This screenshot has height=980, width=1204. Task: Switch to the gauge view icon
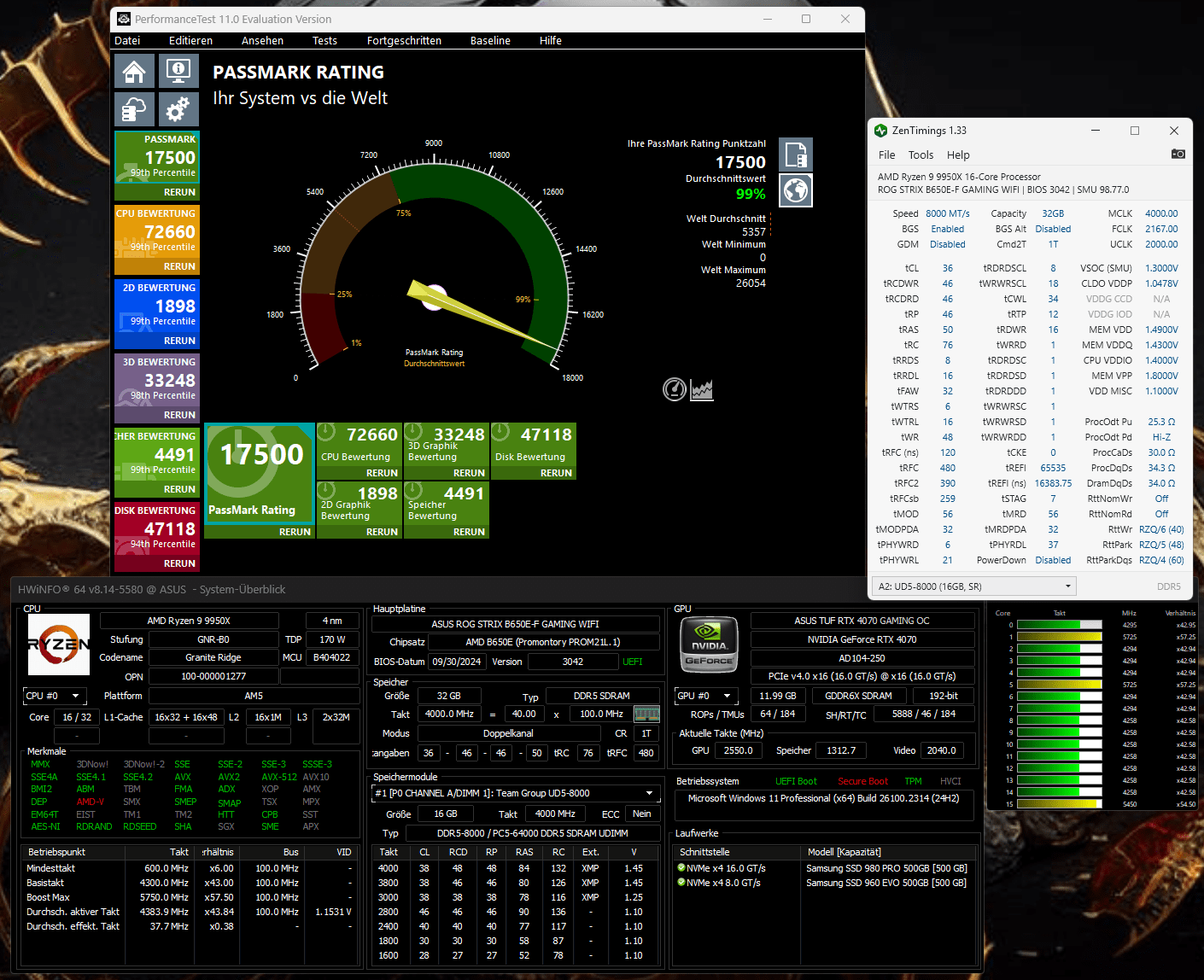click(675, 389)
